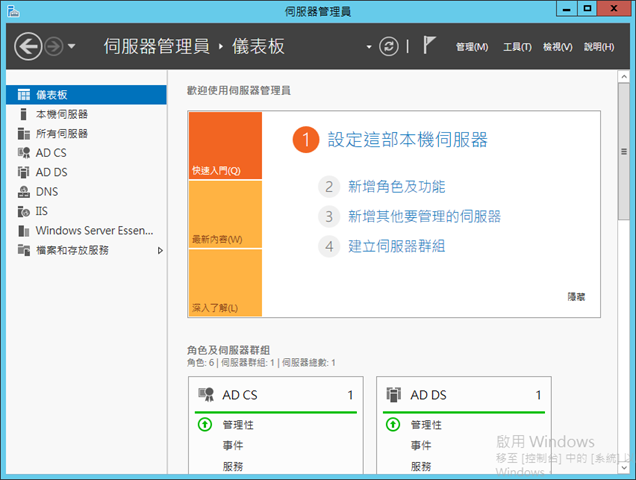Click the scrollbar down arrow
636x480 pixels.
click(x=624, y=467)
